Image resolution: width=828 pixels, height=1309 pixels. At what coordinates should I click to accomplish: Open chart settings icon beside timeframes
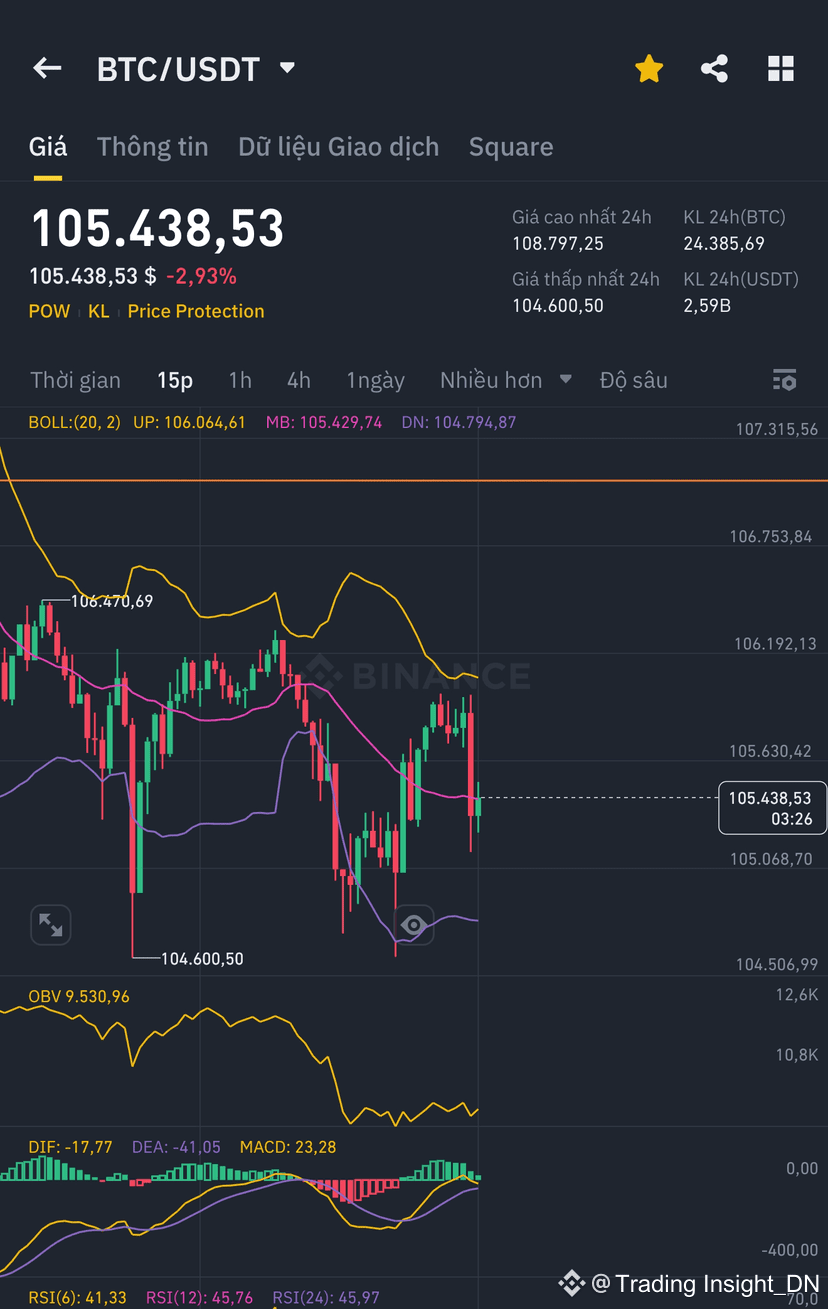(785, 380)
